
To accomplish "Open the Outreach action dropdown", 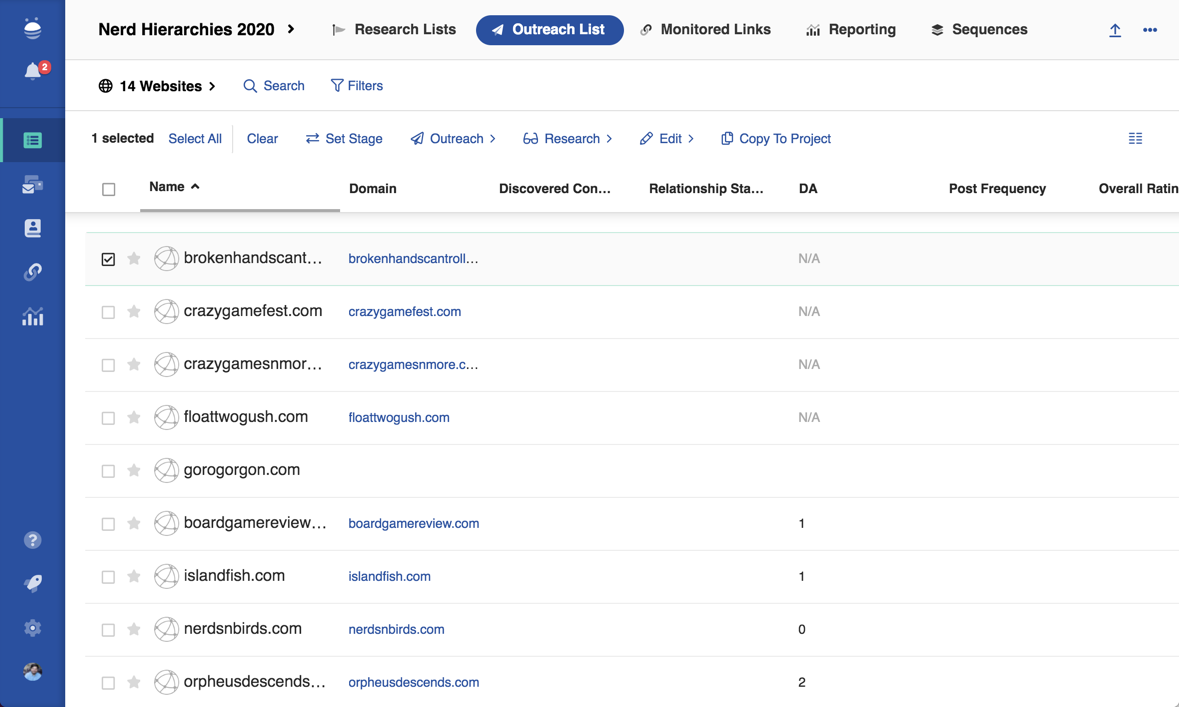I will [x=453, y=139].
